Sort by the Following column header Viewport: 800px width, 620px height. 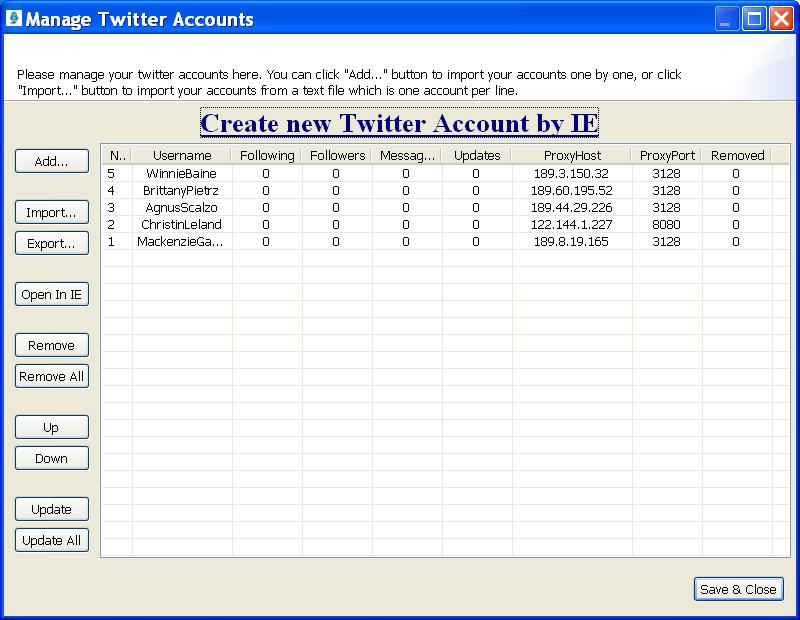click(x=267, y=156)
